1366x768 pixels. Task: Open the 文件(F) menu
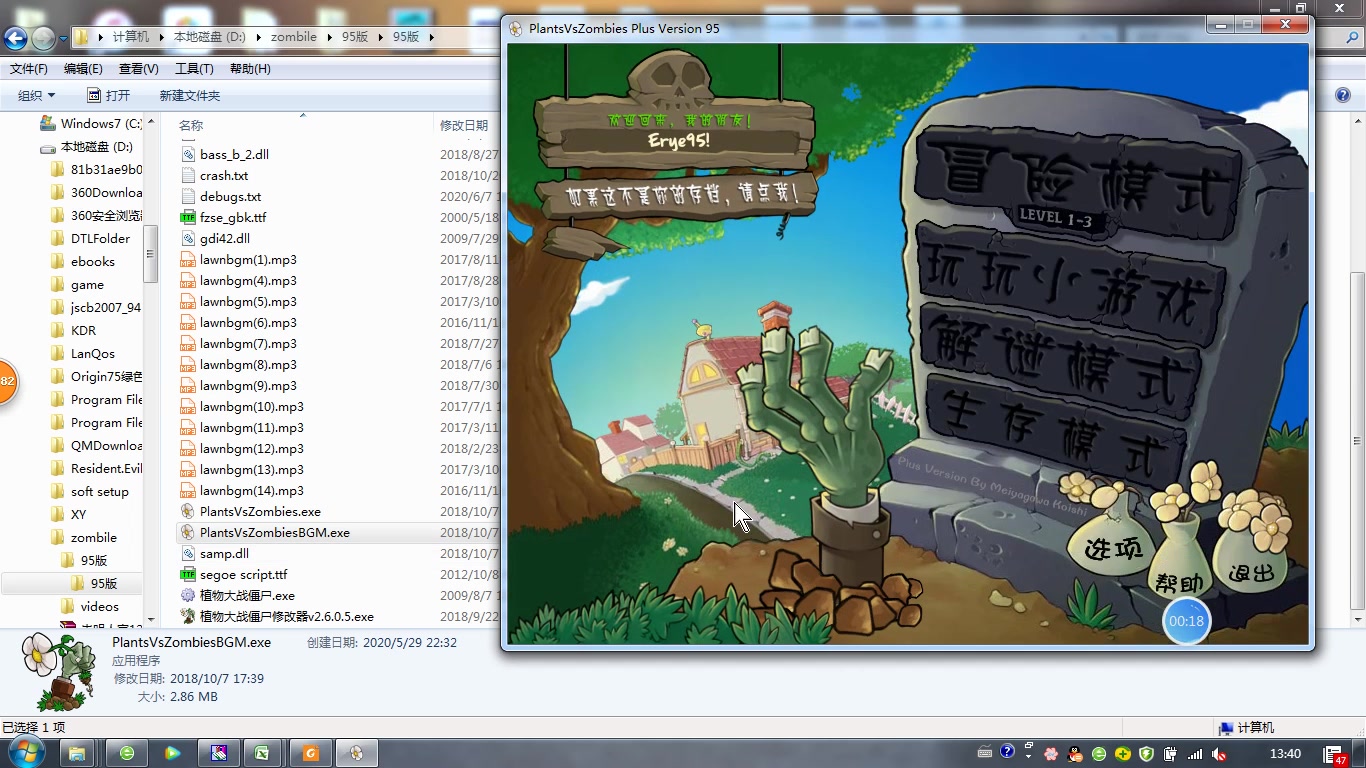pyautogui.click(x=28, y=69)
